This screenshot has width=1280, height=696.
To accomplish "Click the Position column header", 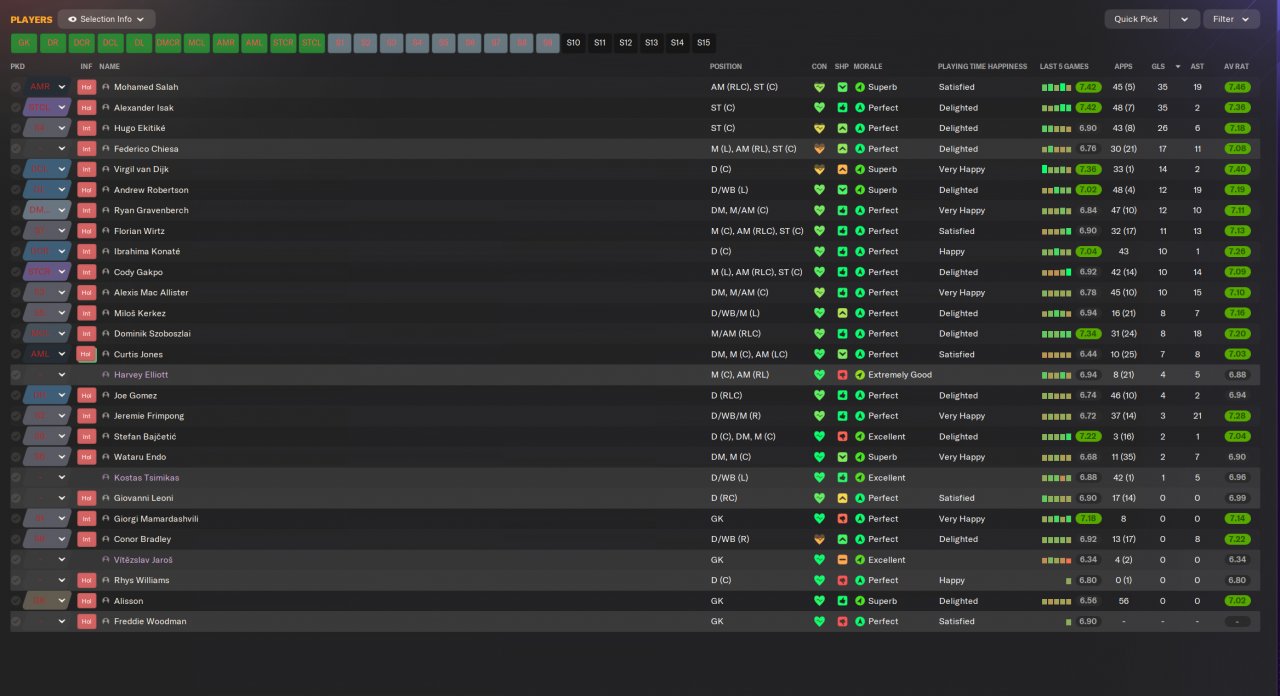I will (x=726, y=67).
